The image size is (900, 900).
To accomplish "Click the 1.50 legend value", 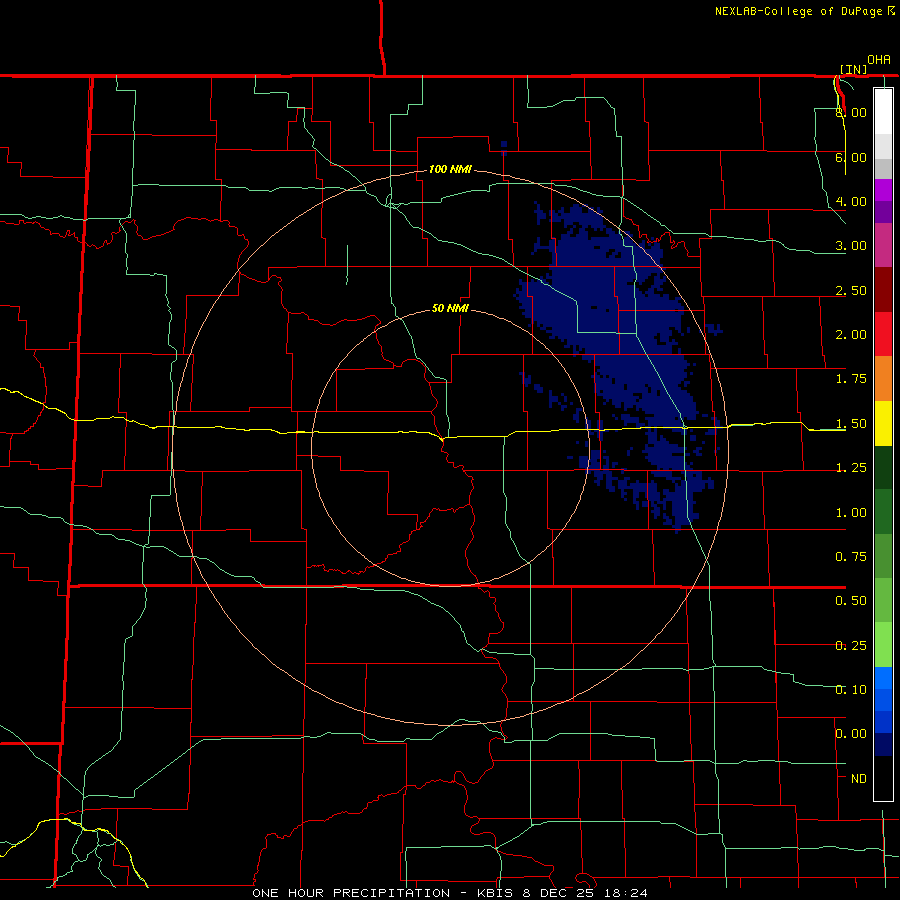I will [x=851, y=424].
